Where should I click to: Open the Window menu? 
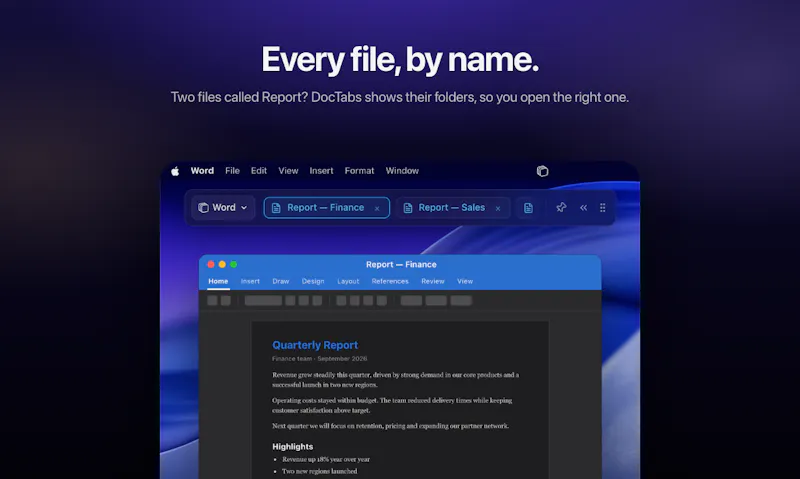pyautogui.click(x=402, y=171)
